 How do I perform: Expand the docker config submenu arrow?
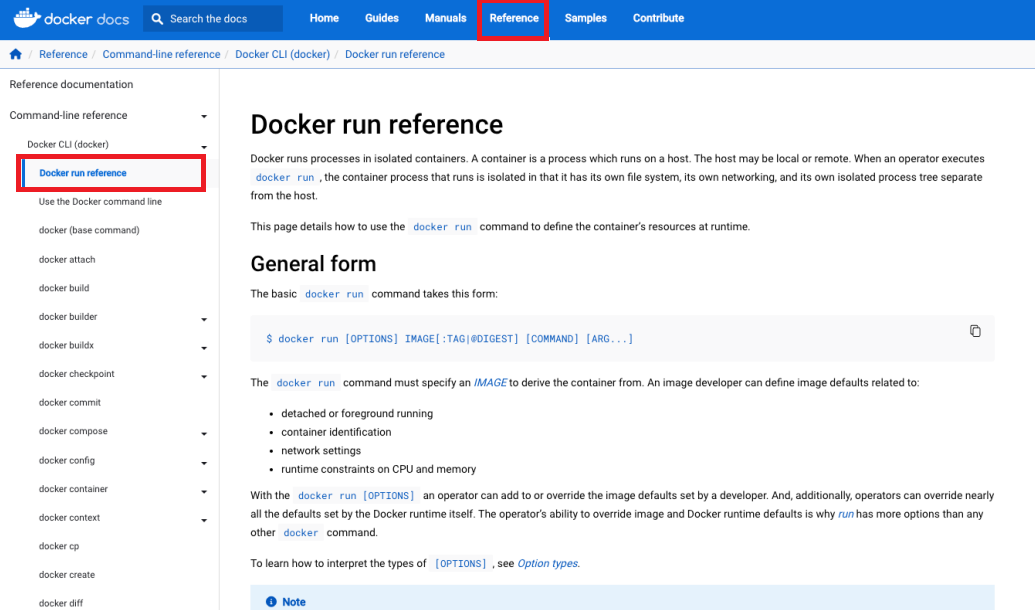204,463
